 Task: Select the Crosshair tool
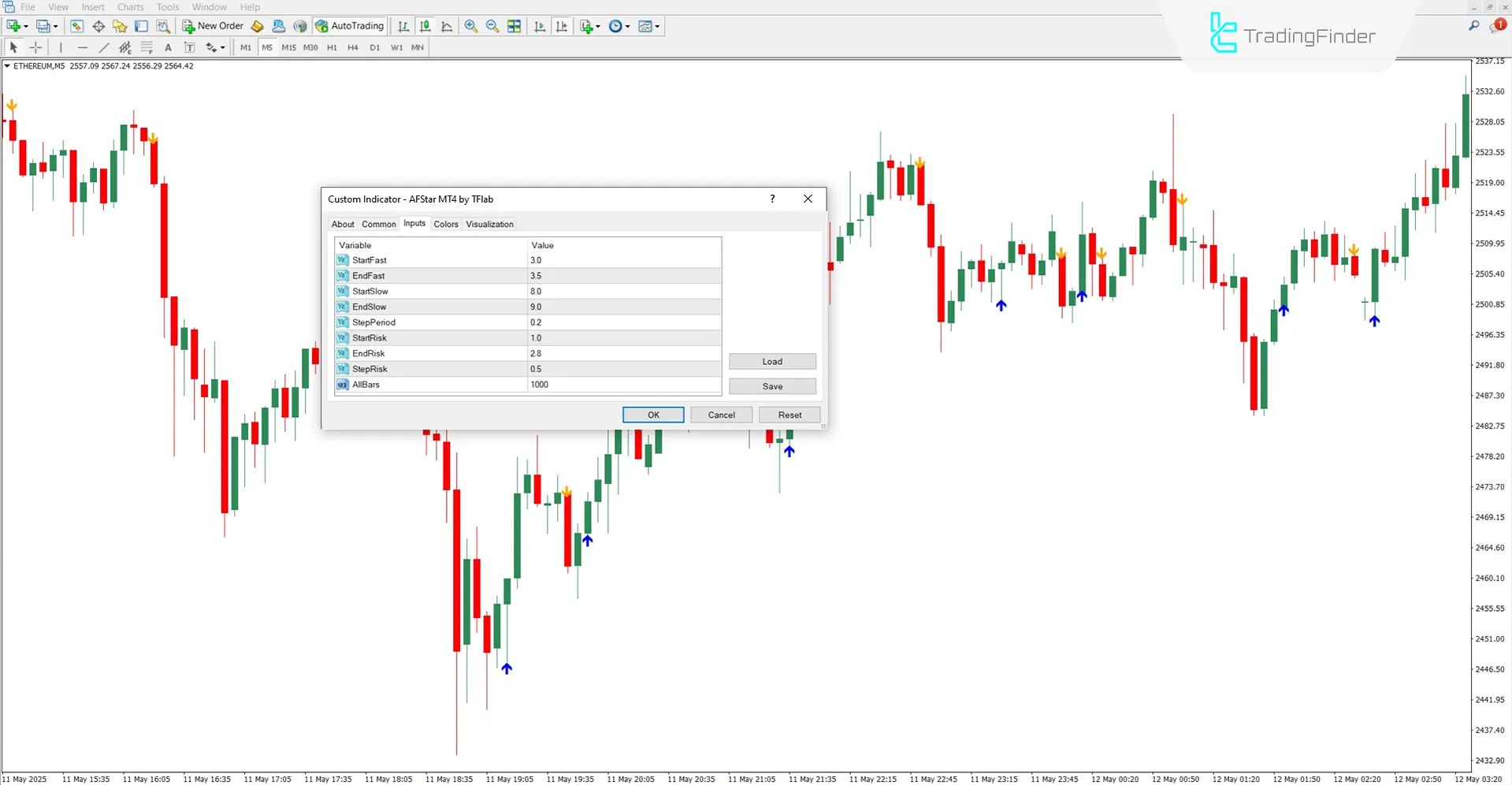pyautogui.click(x=35, y=47)
